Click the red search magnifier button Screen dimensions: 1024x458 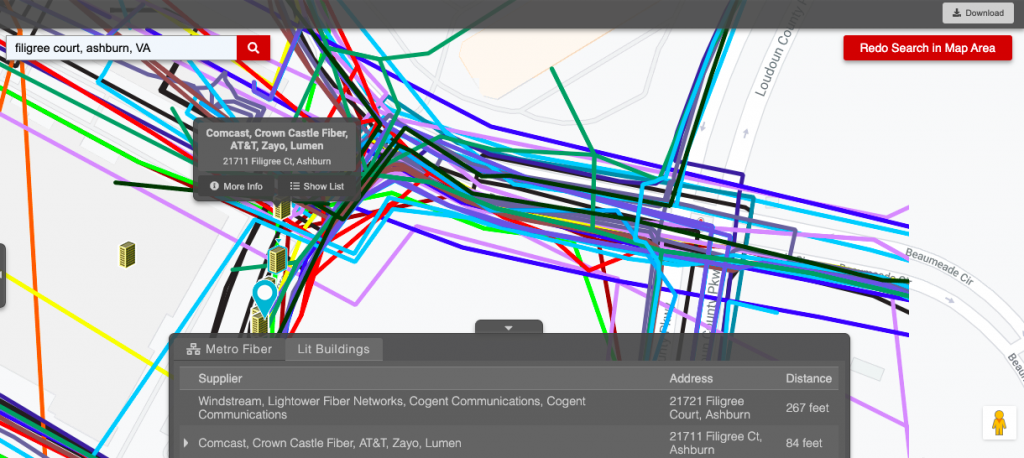coord(253,47)
